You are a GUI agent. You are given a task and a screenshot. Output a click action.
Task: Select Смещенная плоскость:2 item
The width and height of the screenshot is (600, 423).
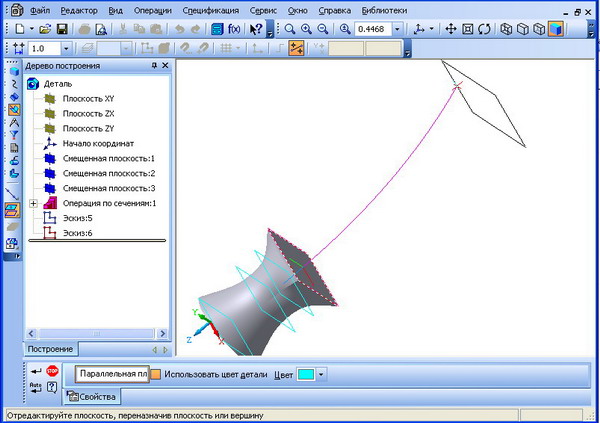coord(109,173)
